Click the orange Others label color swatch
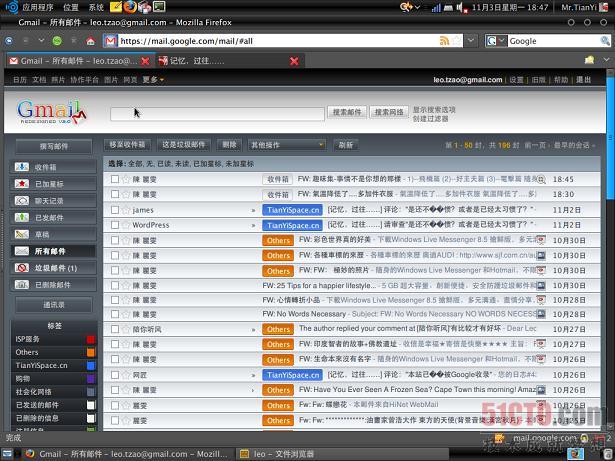Image resolution: width=615 pixels, height=461 pixels. 91,352
